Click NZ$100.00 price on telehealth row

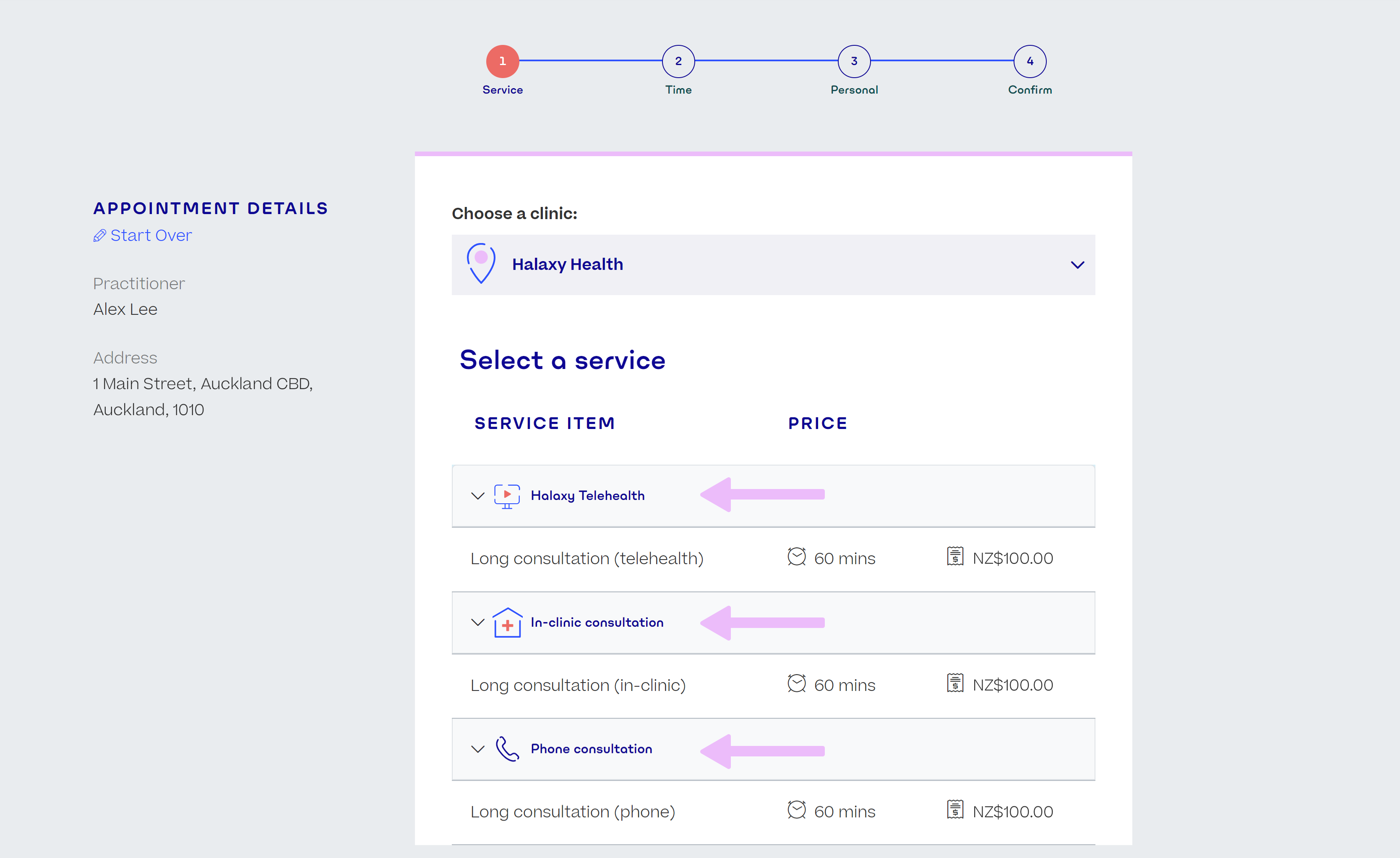click(x=1012, y=558)
